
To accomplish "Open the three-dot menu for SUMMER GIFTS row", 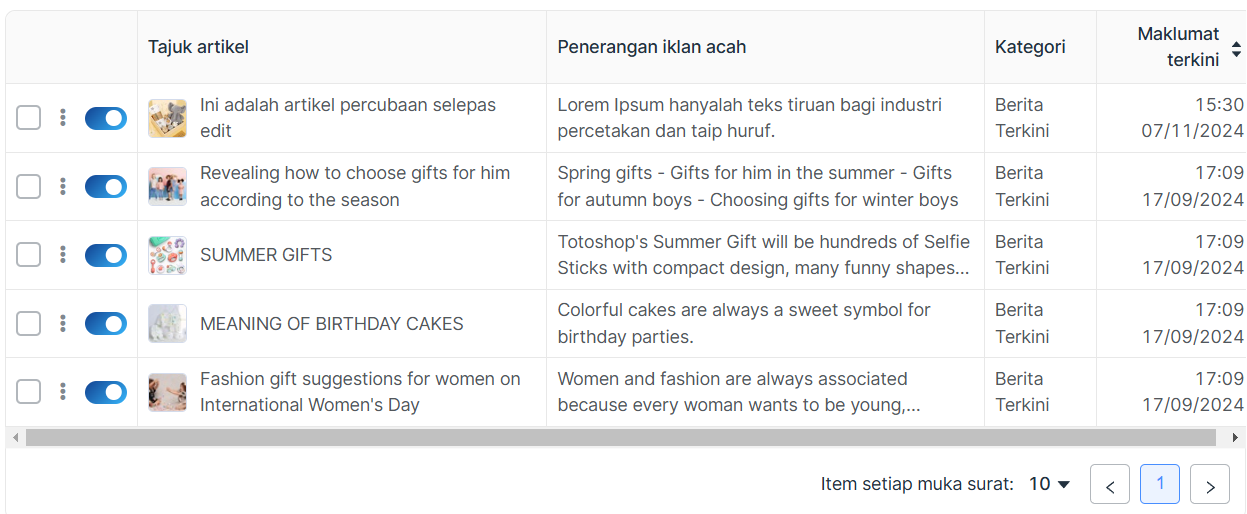I will 63,255.
